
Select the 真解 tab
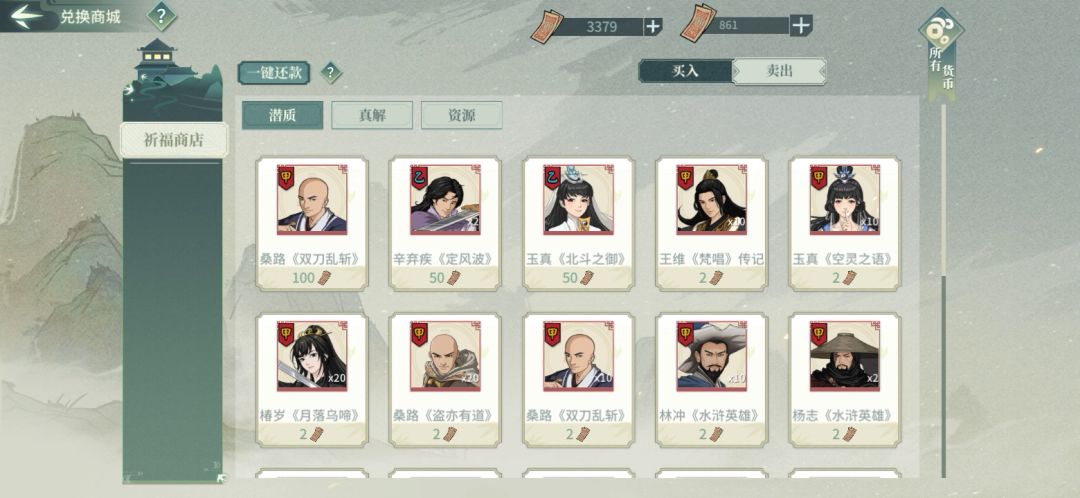(x=372, y=115)
